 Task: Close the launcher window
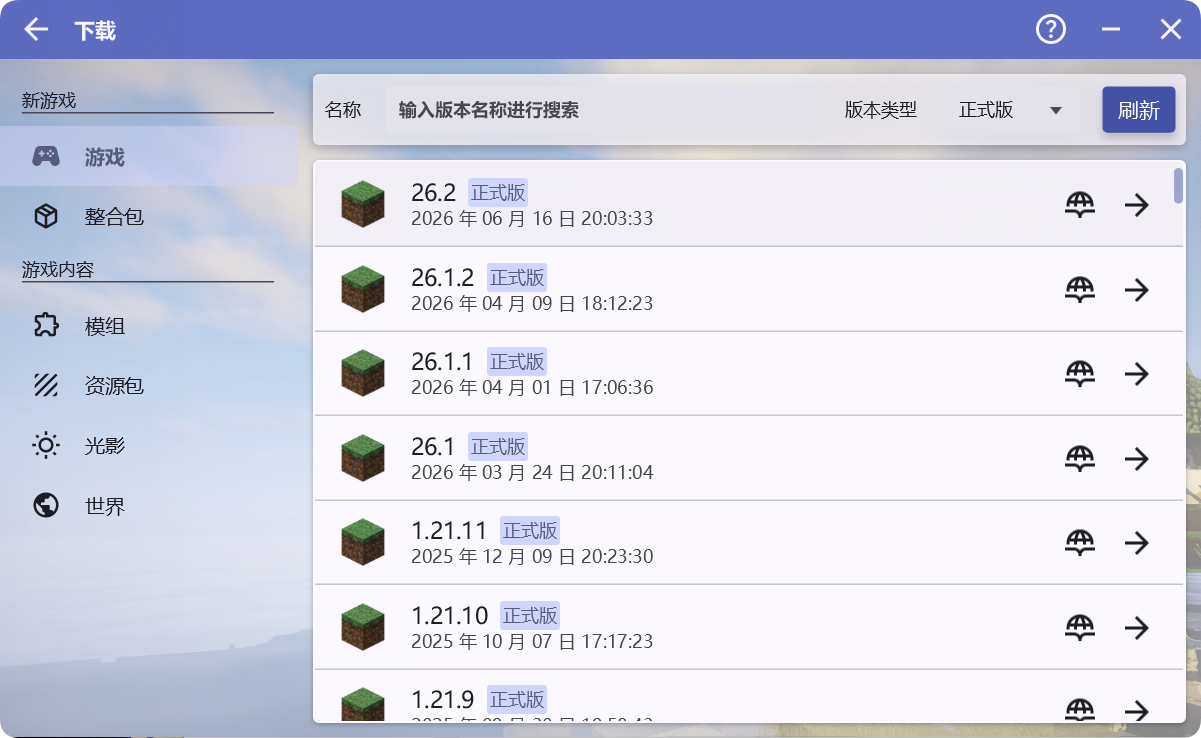click(1171, 30)
